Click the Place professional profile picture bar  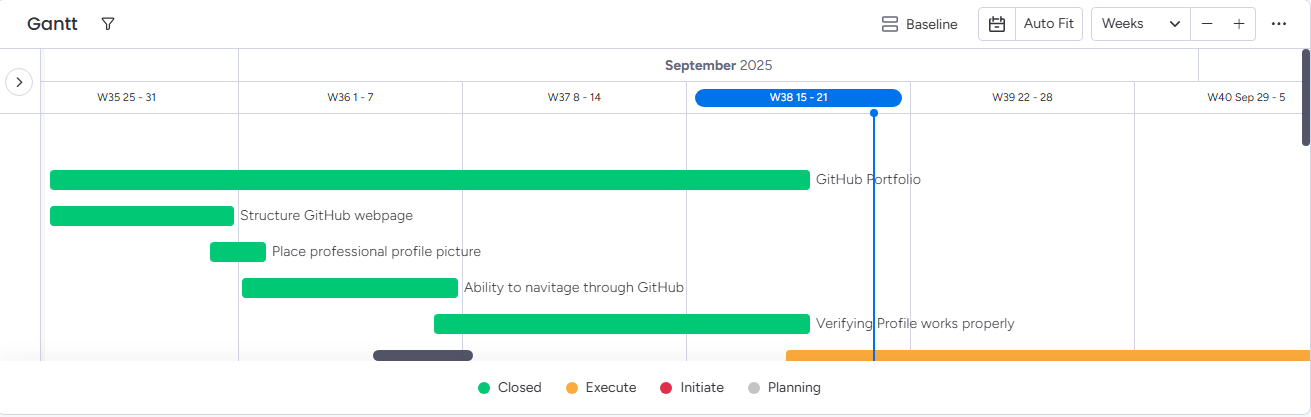237,252
